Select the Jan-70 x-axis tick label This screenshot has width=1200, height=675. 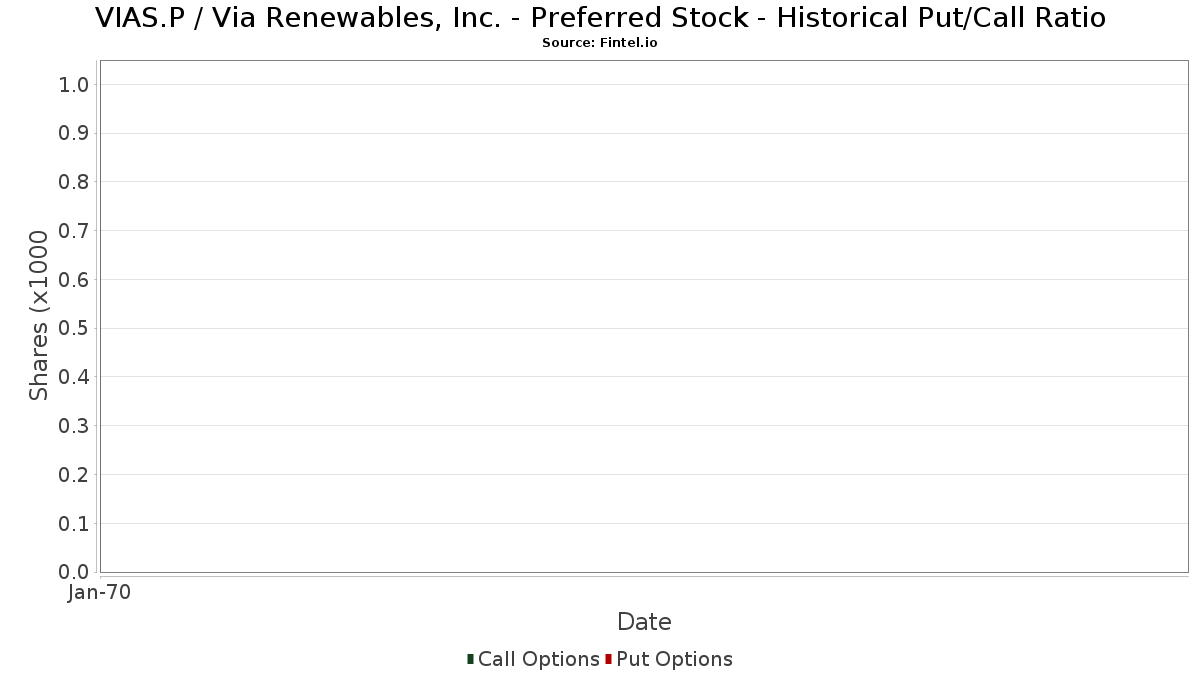[x=99, y=593]
